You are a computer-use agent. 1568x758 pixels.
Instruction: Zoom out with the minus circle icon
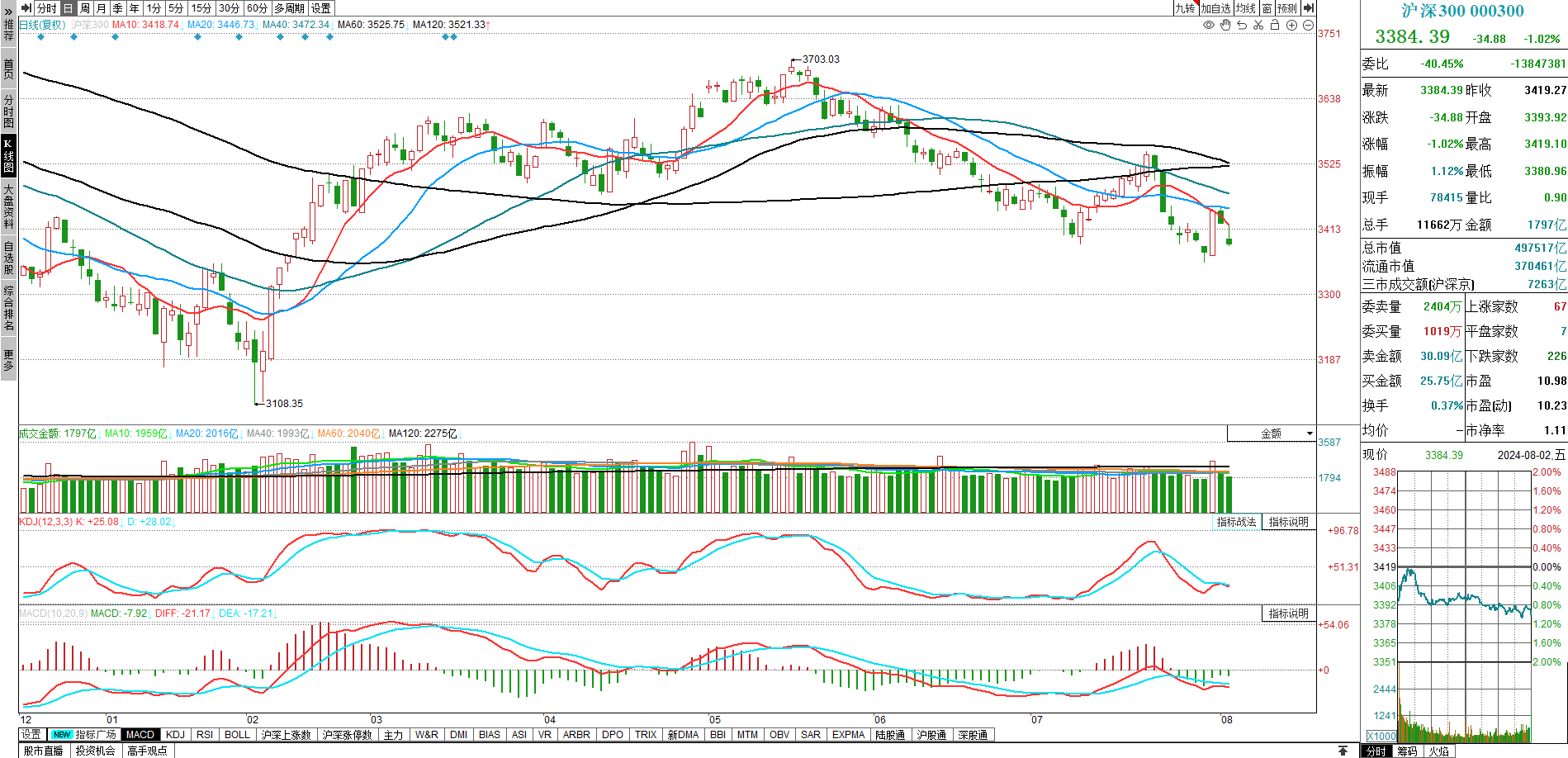click(1308, 26)
